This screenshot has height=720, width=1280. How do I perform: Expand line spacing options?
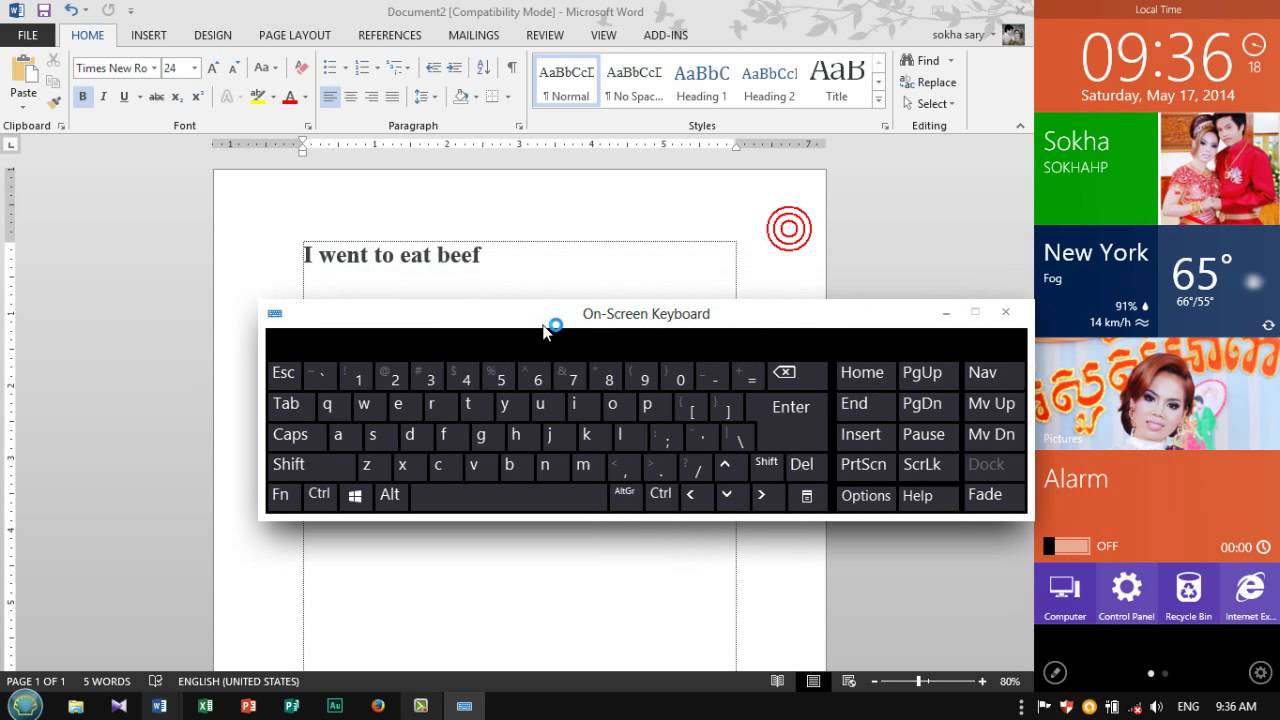425,97
